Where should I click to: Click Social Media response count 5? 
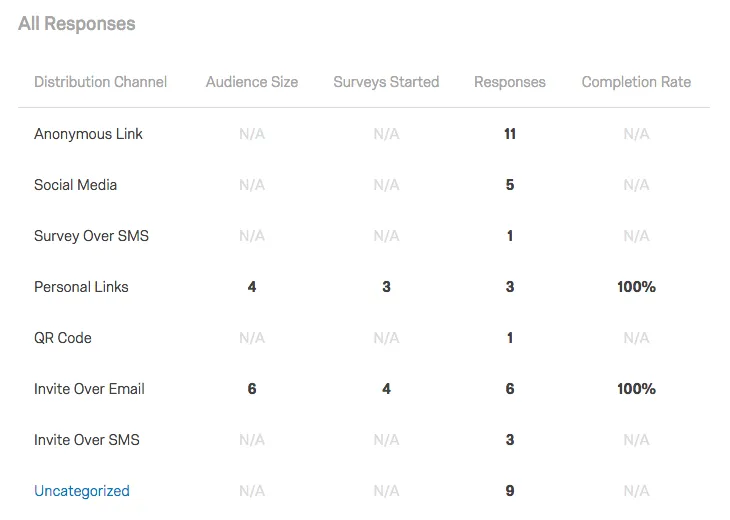pos(510,185)
